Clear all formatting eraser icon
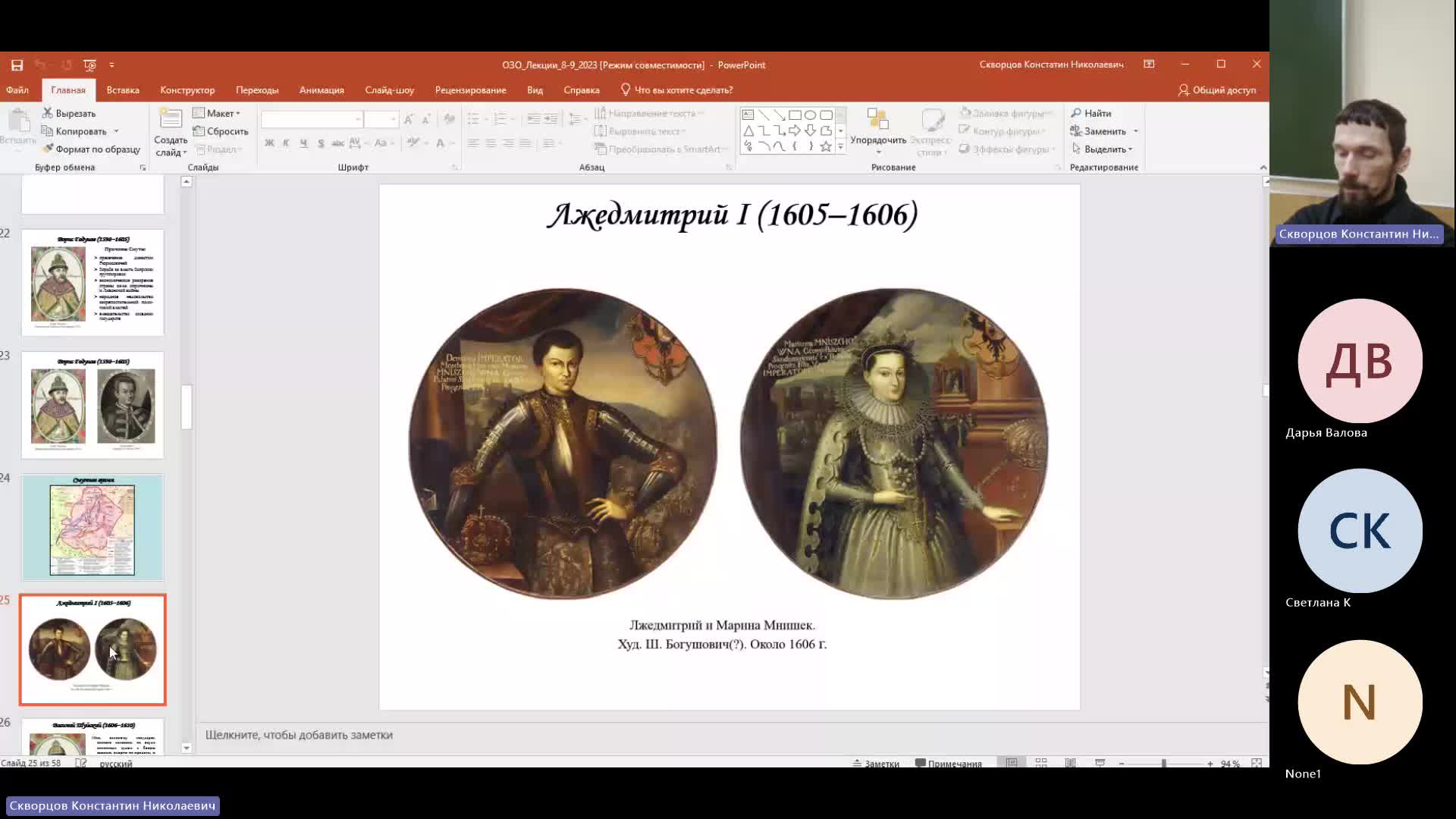The width and height of the screenshot is (1456, 819). point(449,119)
